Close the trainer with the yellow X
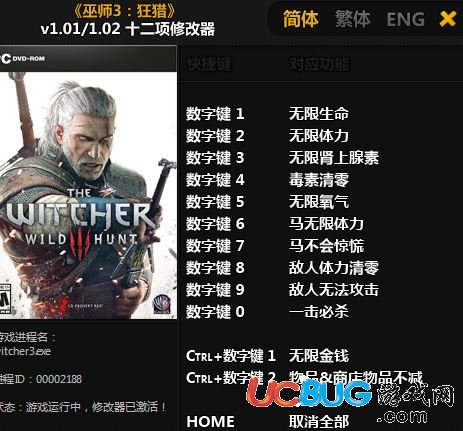This screenshot has height=431, width=463. point(448,19)
